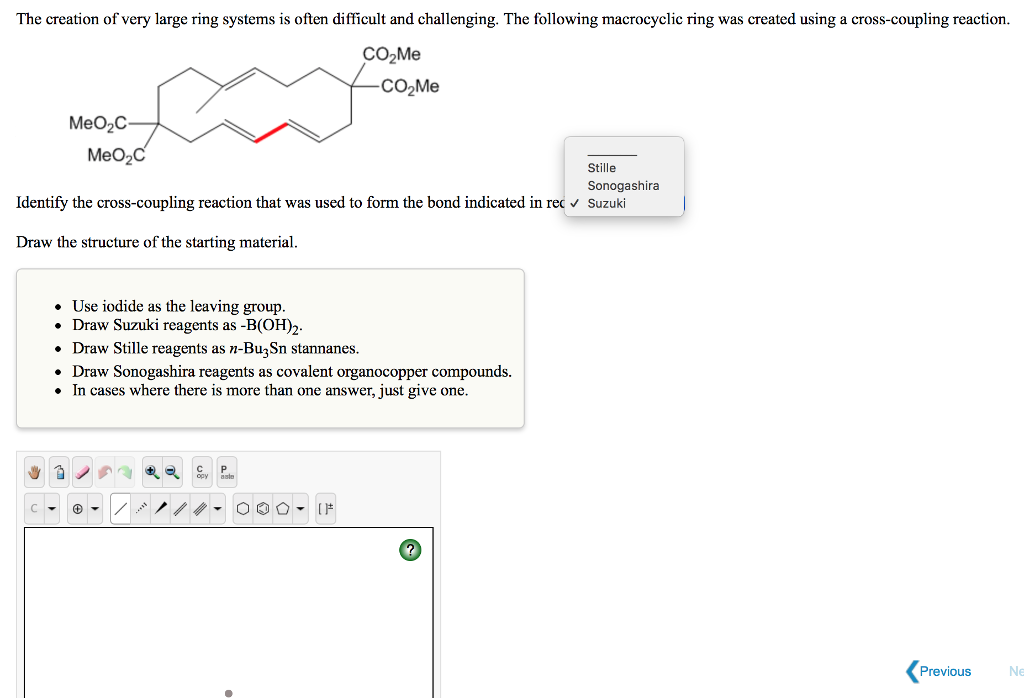Click the green question mark help icon
The image size is (1024, 698).
pyautogui.click(x=410, y=549)
